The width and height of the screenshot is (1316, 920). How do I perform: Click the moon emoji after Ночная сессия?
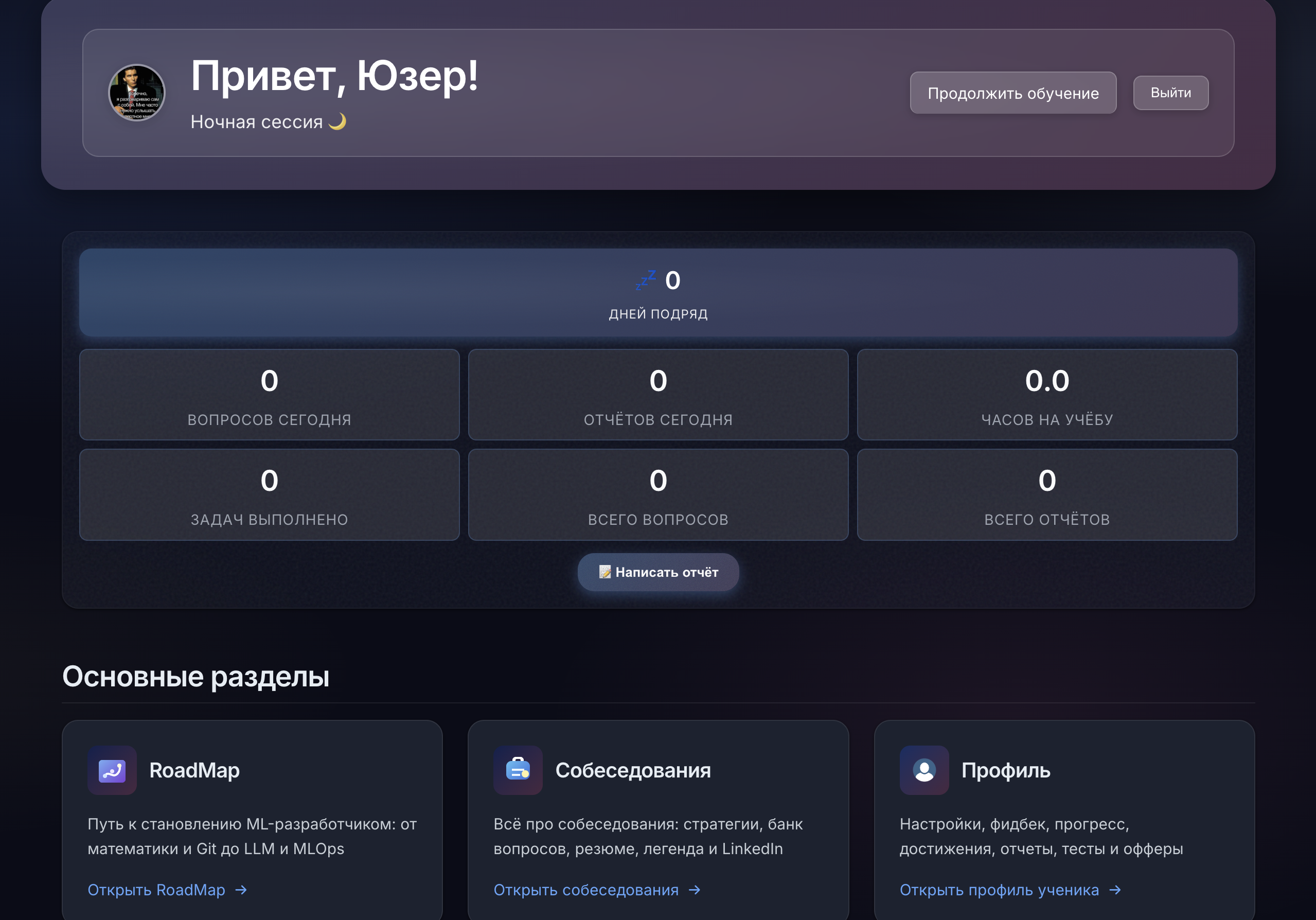(337, 121)
